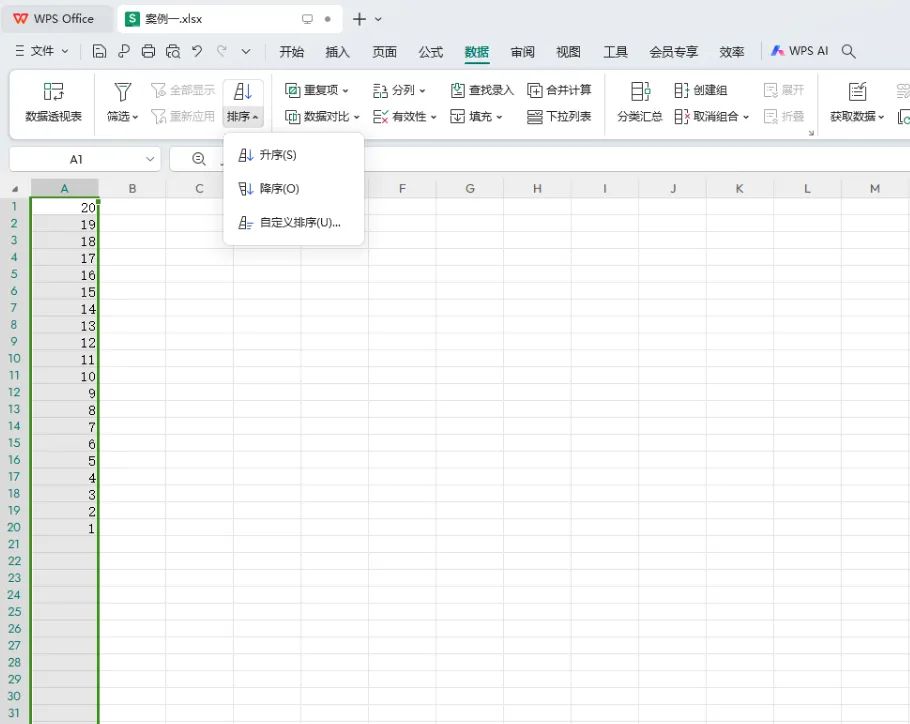Image resolution: width=910 pixels, height=724 pixels.
Task: Click the Filter (筛选) funnel icon
Action: click(122, 92)
